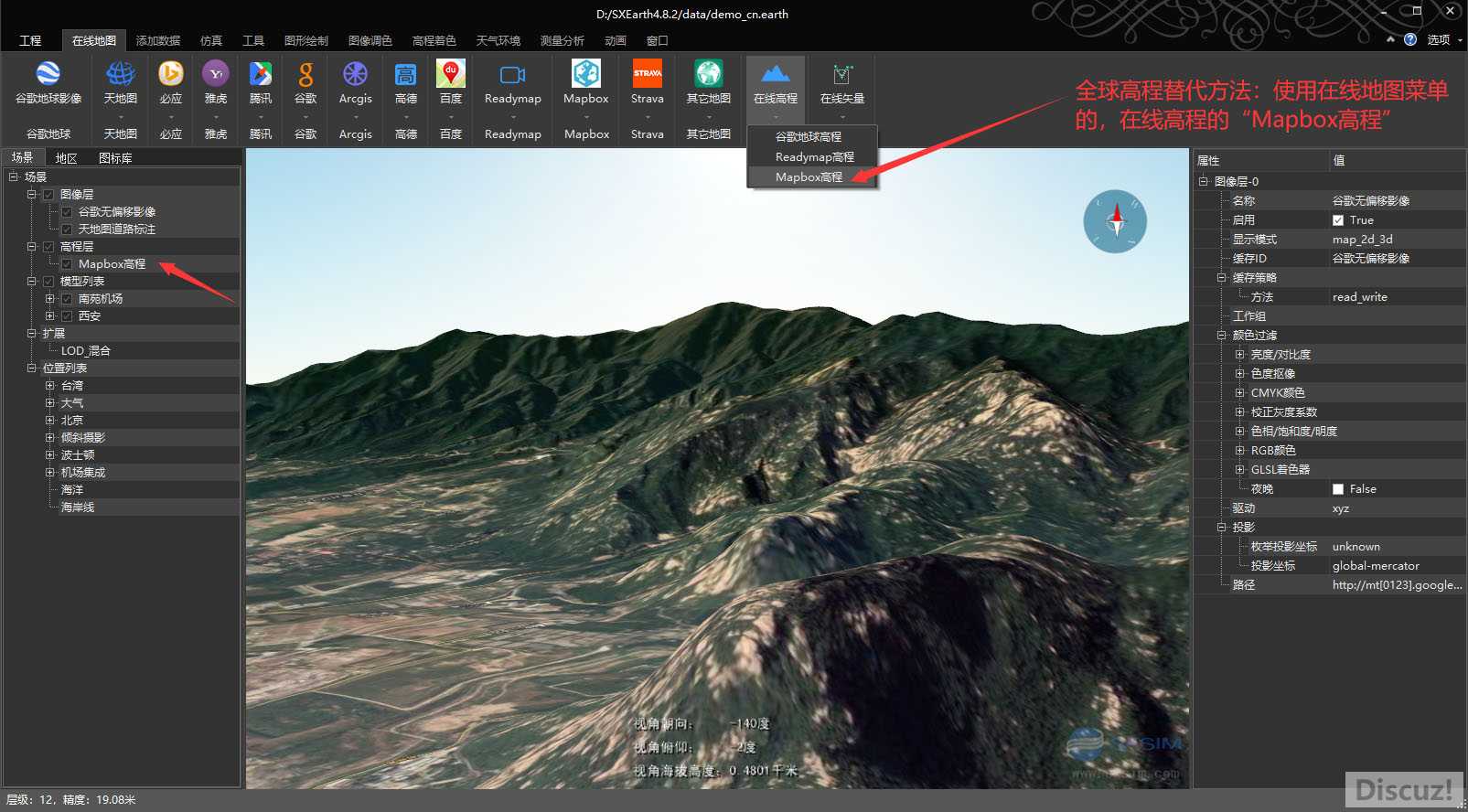The width and height of the screenshot is (1468, 812).
Task: Select the LOD_混合 tree item
Action: 86,351
